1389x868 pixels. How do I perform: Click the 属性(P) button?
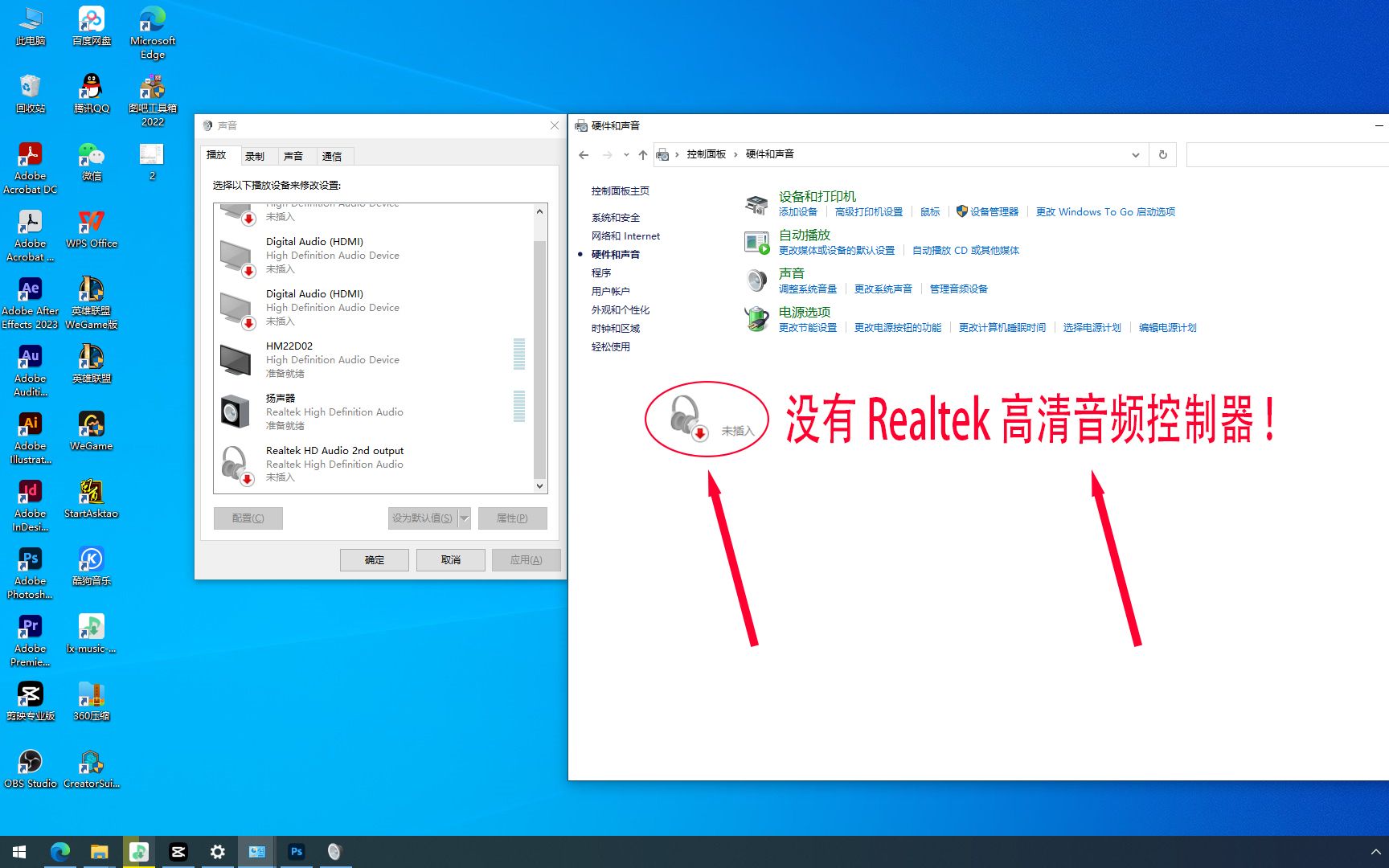(512, 518)
